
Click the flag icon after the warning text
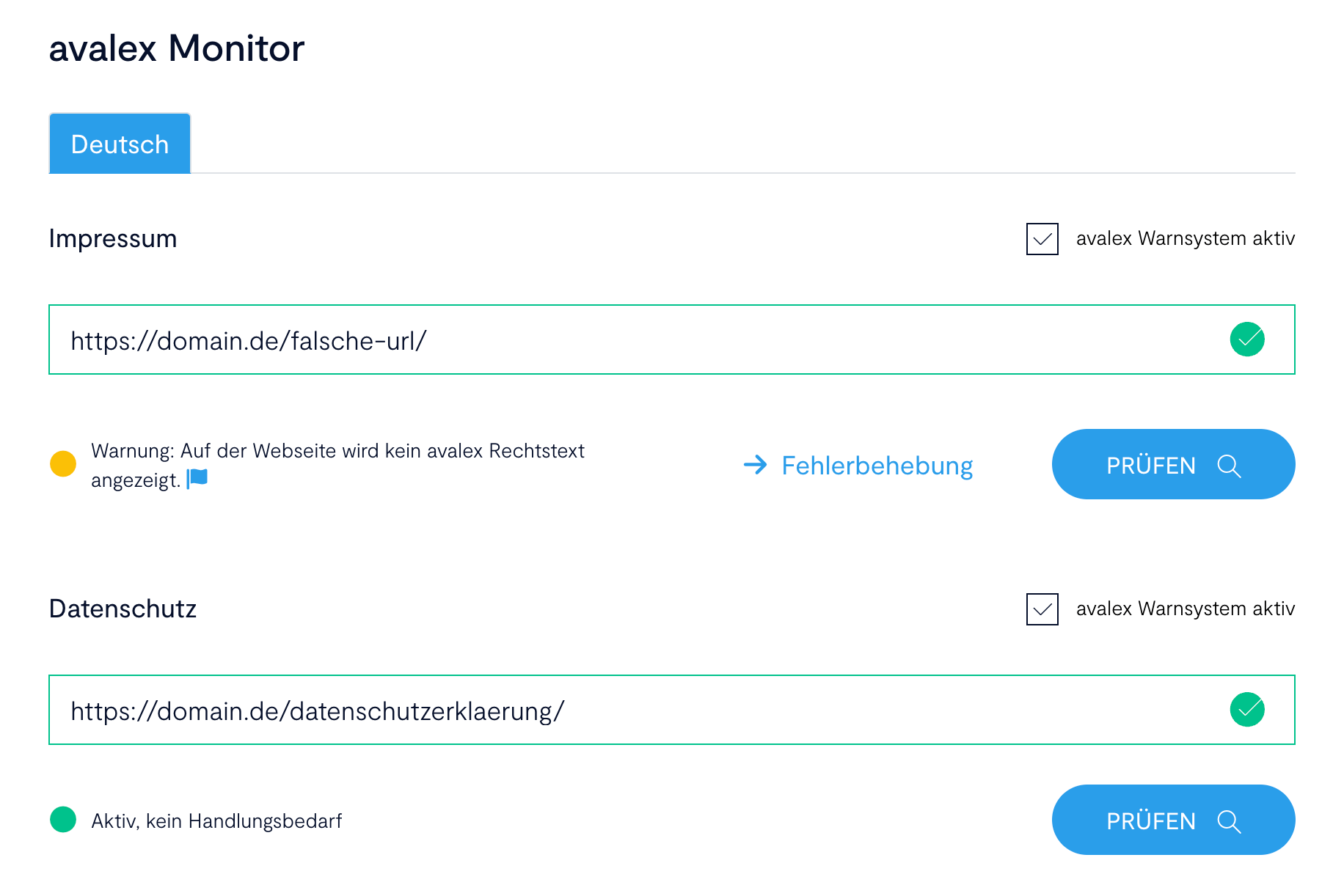197,477
